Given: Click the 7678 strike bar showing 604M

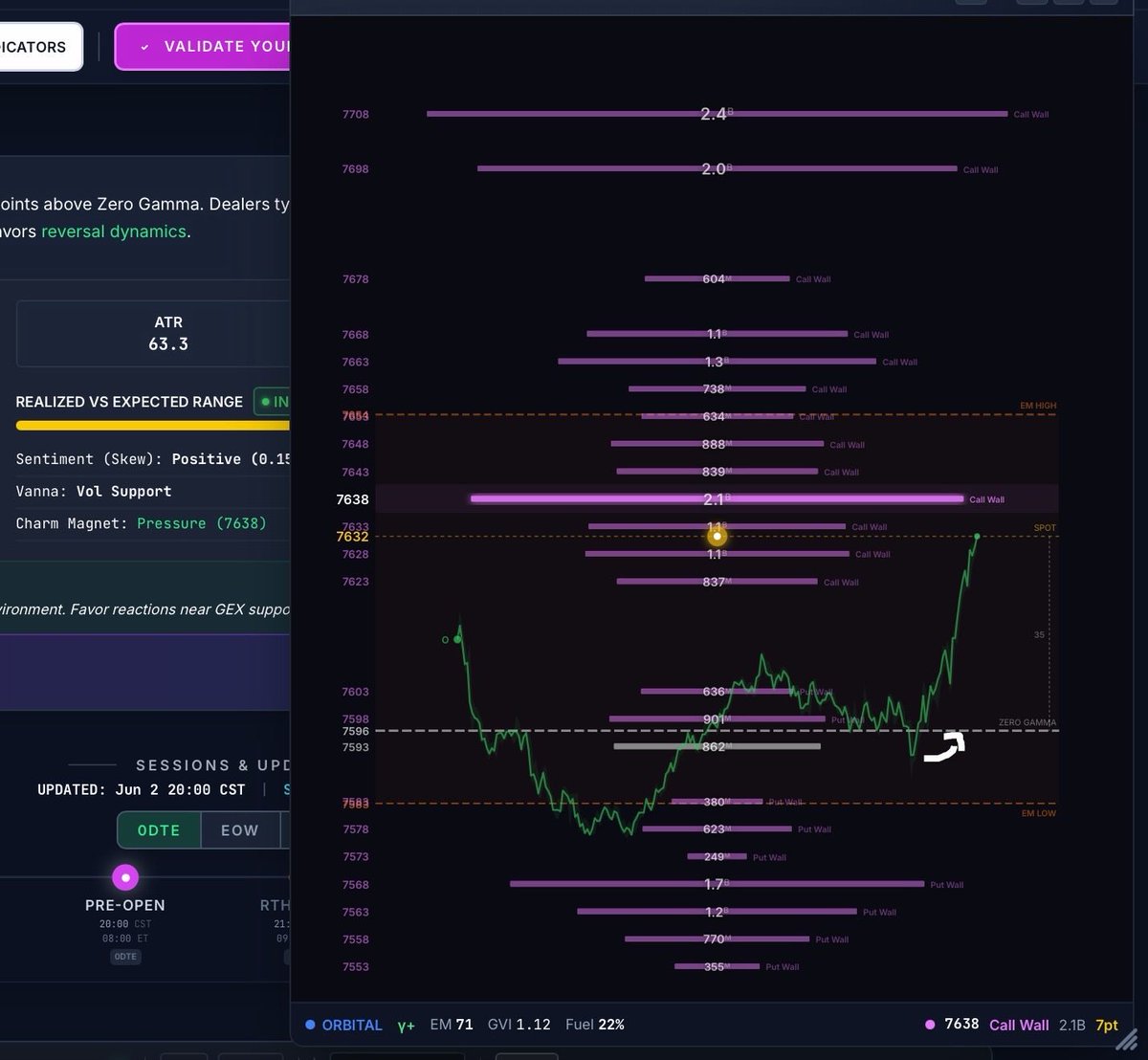Looking at the screenshot, I should [x=717, y=278].
